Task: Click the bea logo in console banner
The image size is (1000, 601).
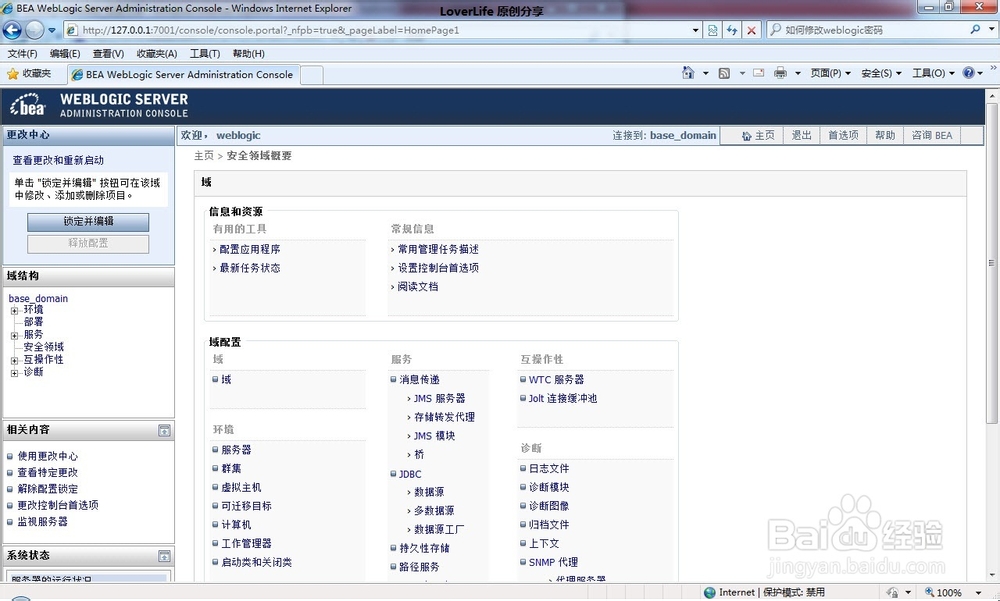Action: click(27, 106)
